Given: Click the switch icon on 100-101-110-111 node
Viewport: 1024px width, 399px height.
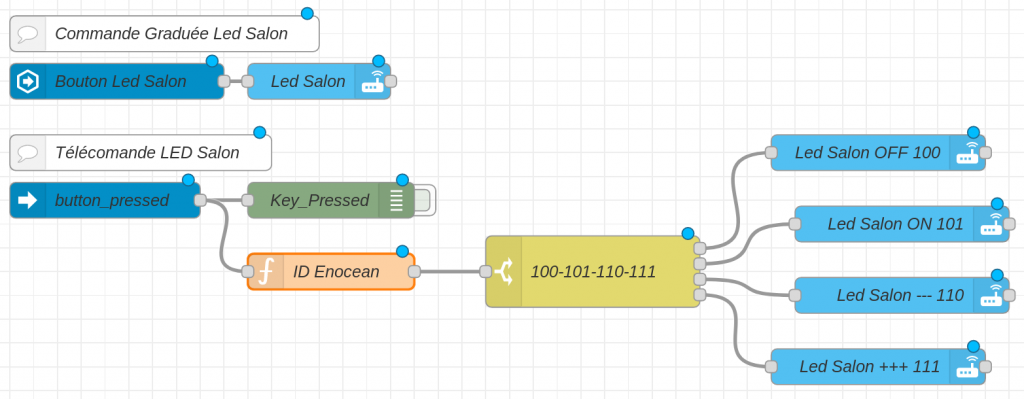Looking at the screenshot, I should 504,272.
